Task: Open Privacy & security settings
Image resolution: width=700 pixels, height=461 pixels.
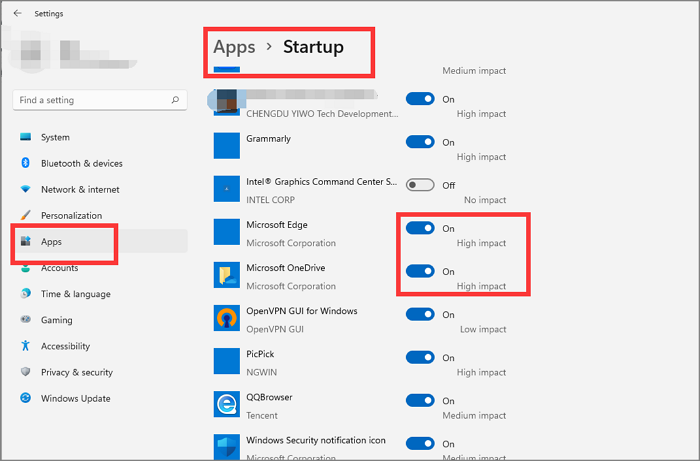Action: tap(76, 372)
